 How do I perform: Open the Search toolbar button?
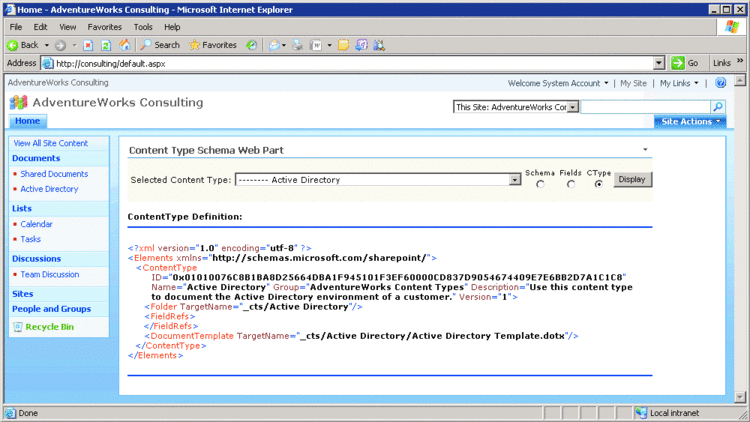click(160, 45)
